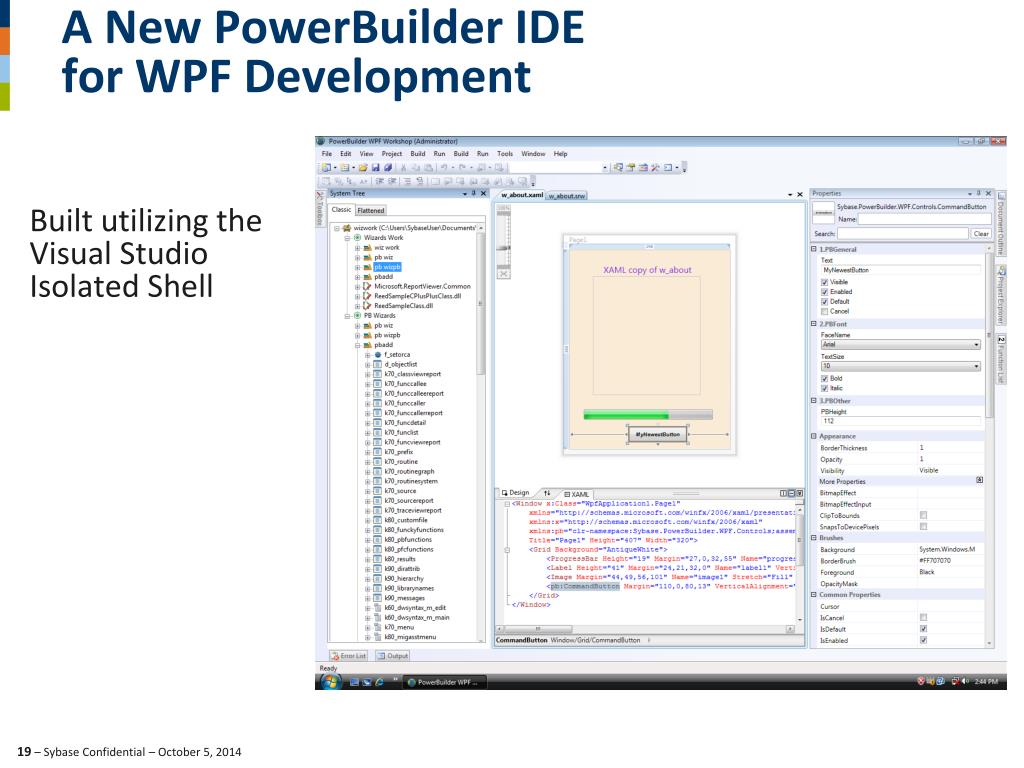Open the Output tab
Viewport: 1024px width, 768px height.
[392, 656]
